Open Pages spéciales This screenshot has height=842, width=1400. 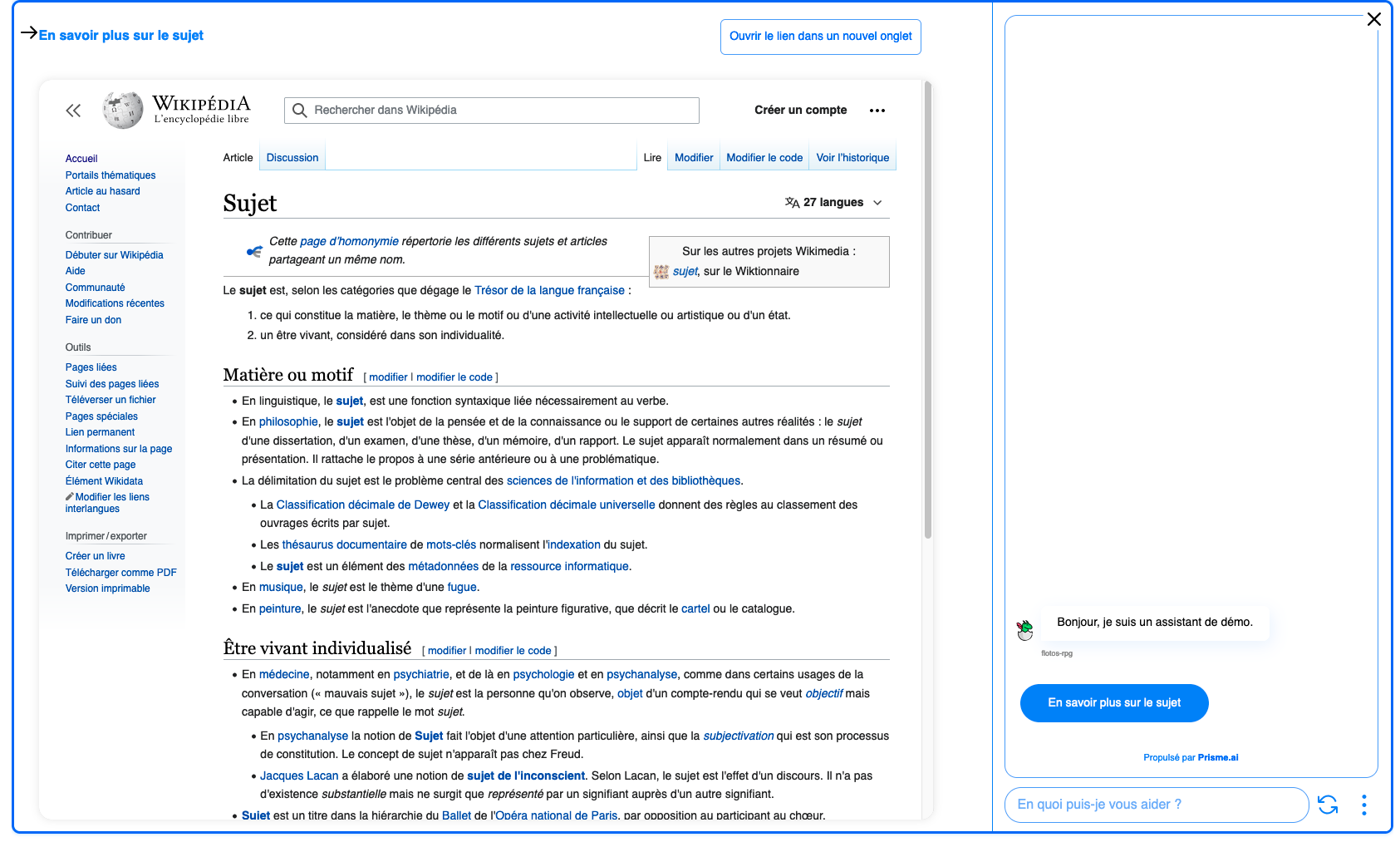tap(101, 416)
